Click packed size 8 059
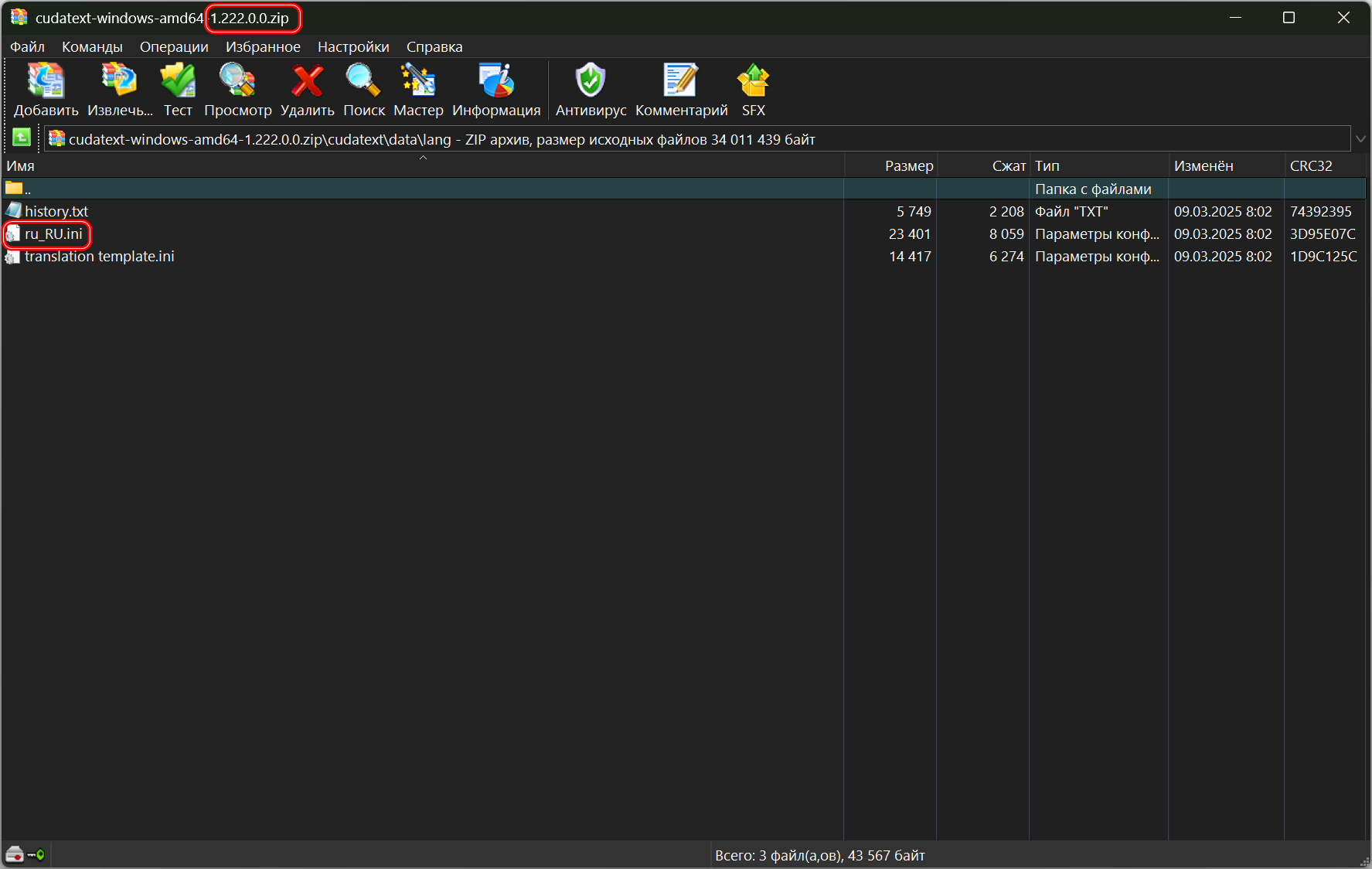 pyautogui.click(x=1006, y=233)
